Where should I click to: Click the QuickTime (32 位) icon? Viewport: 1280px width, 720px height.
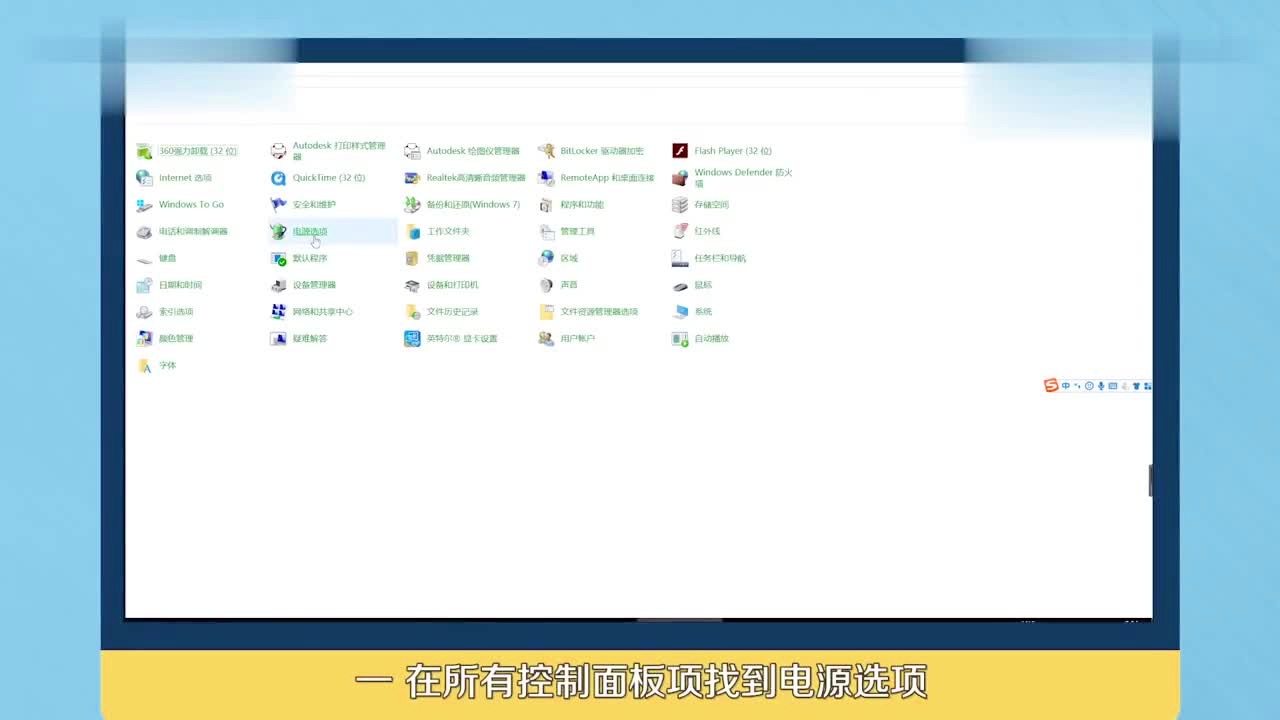click(x=278, y=178)
